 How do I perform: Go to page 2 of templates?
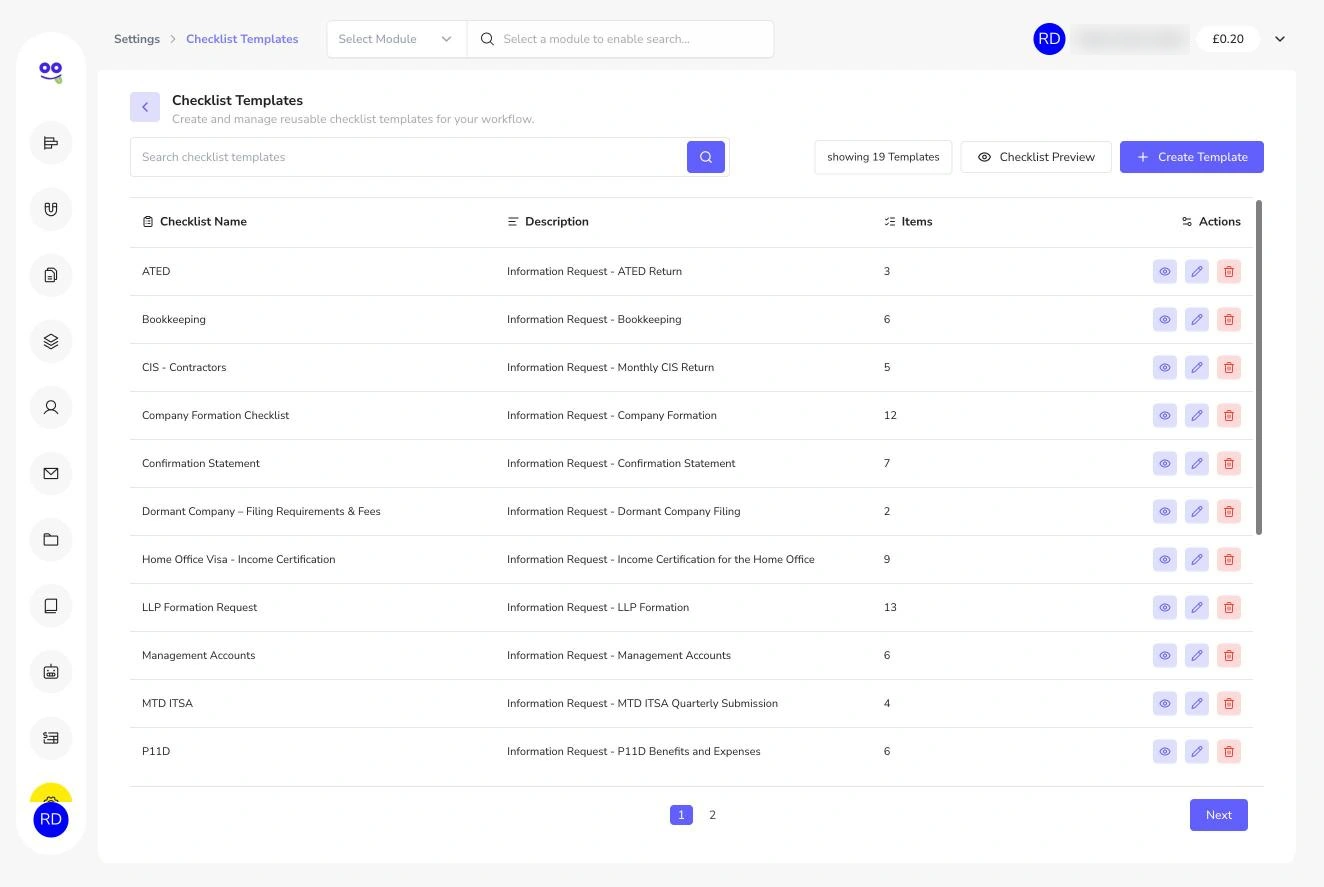tap(712, 815)
